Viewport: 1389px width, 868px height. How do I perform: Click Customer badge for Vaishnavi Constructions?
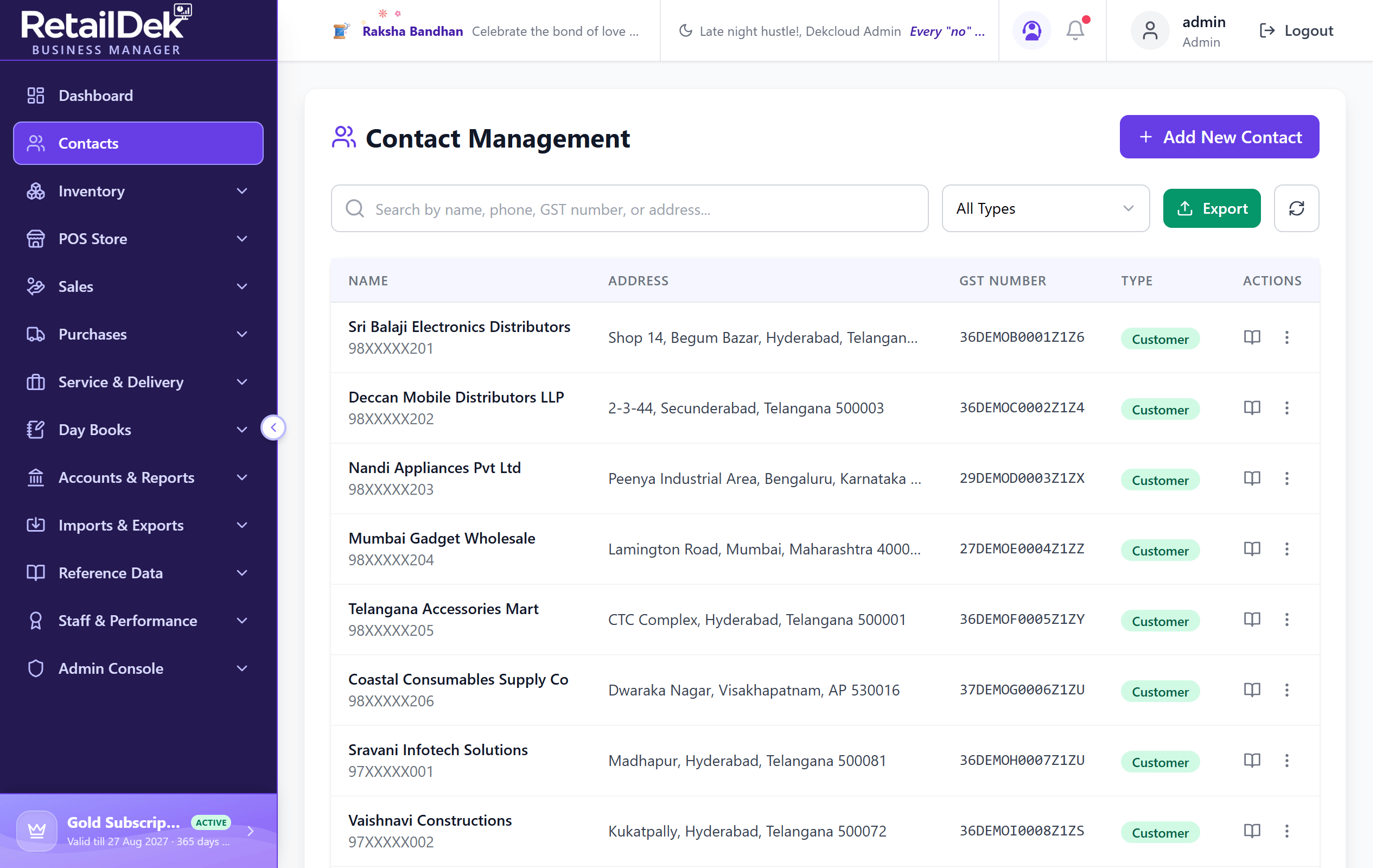[1160, 832]
